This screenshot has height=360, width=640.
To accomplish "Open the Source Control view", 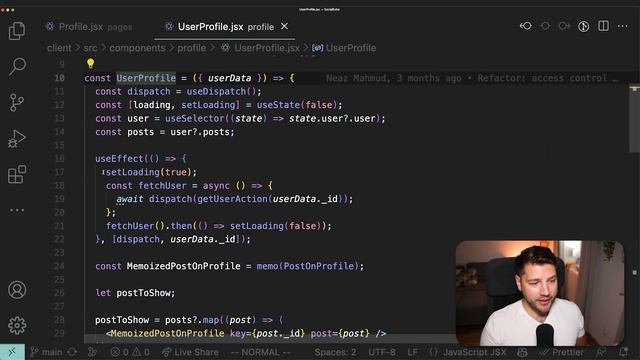I will (x=17, y=102).
